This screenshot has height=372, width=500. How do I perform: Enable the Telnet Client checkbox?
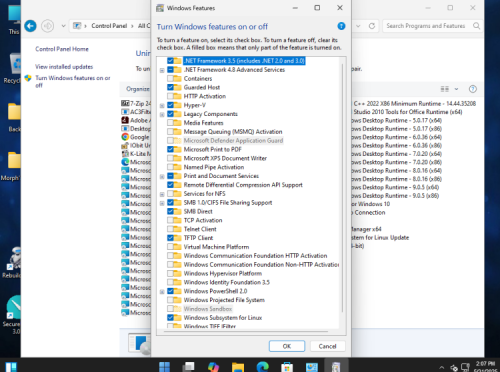(170, 229)
